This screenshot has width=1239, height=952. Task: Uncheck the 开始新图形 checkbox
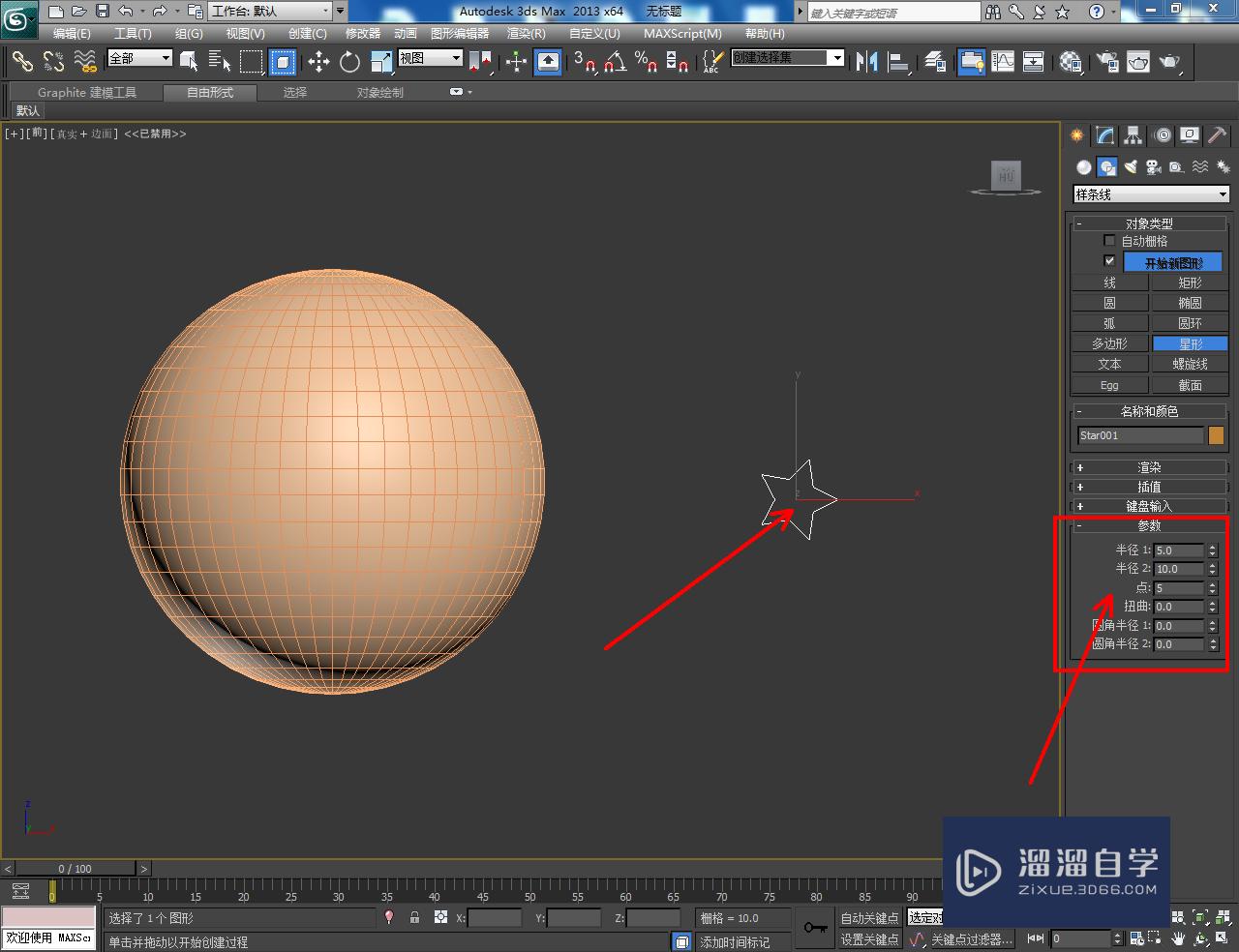coord(1109,261)
